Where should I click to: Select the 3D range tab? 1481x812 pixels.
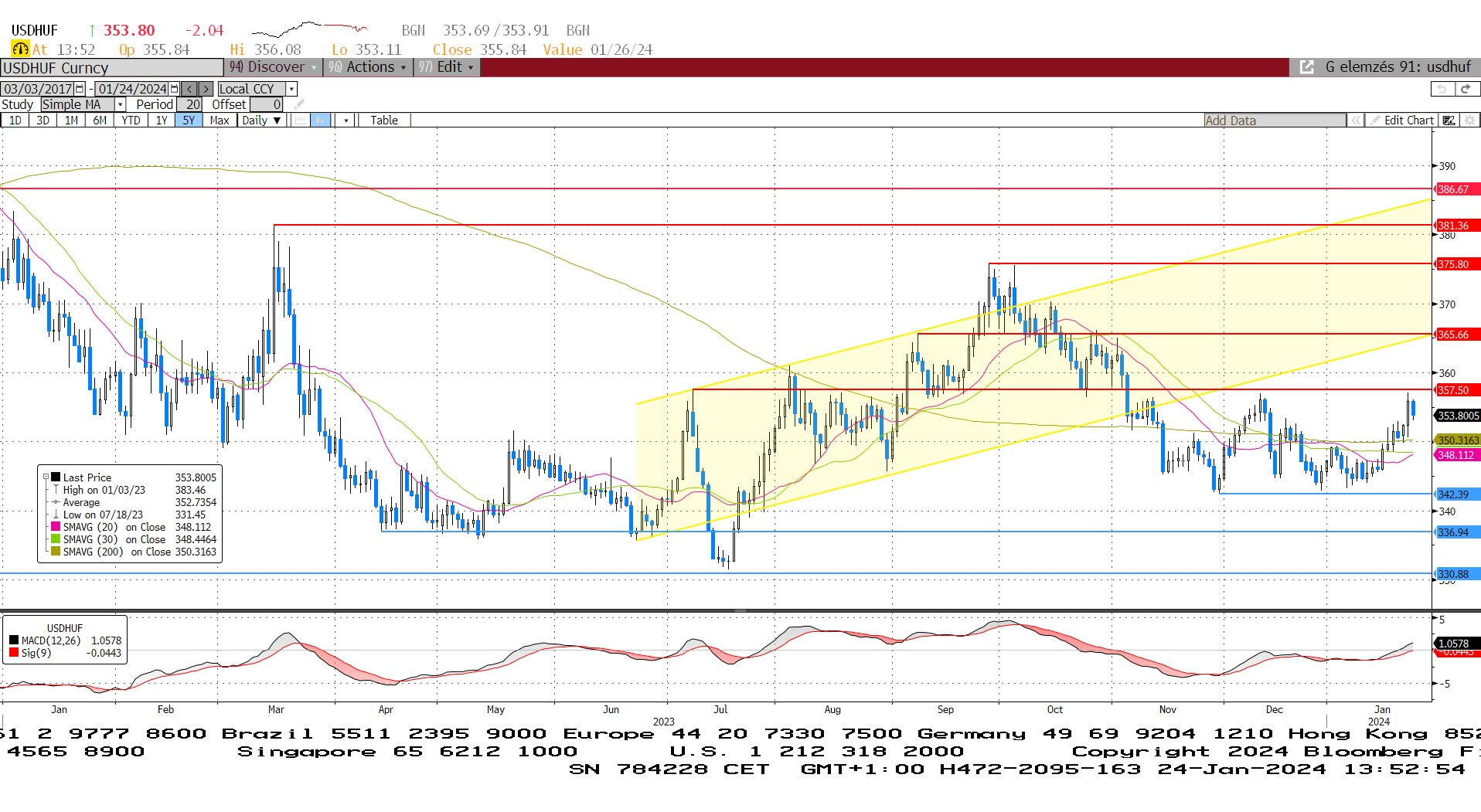pyautogui.click(x=43, y=121)
